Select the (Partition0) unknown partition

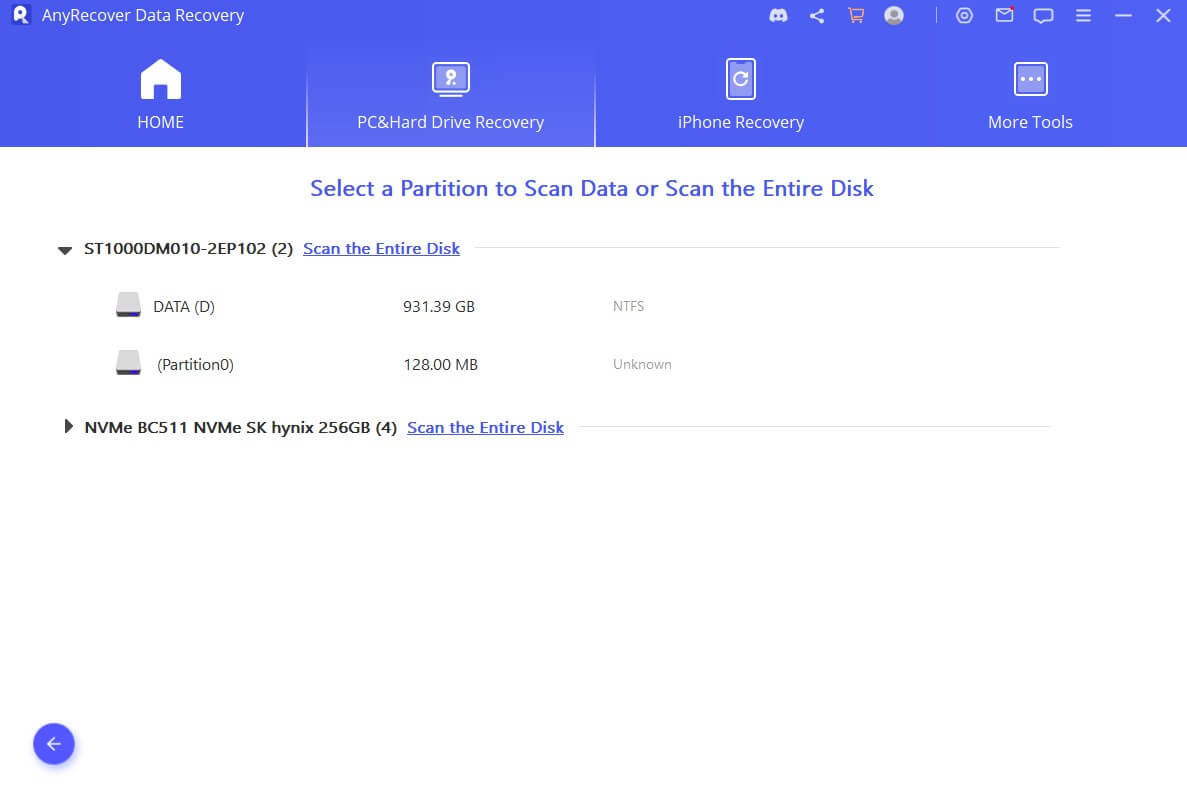[x=194, y=365]
